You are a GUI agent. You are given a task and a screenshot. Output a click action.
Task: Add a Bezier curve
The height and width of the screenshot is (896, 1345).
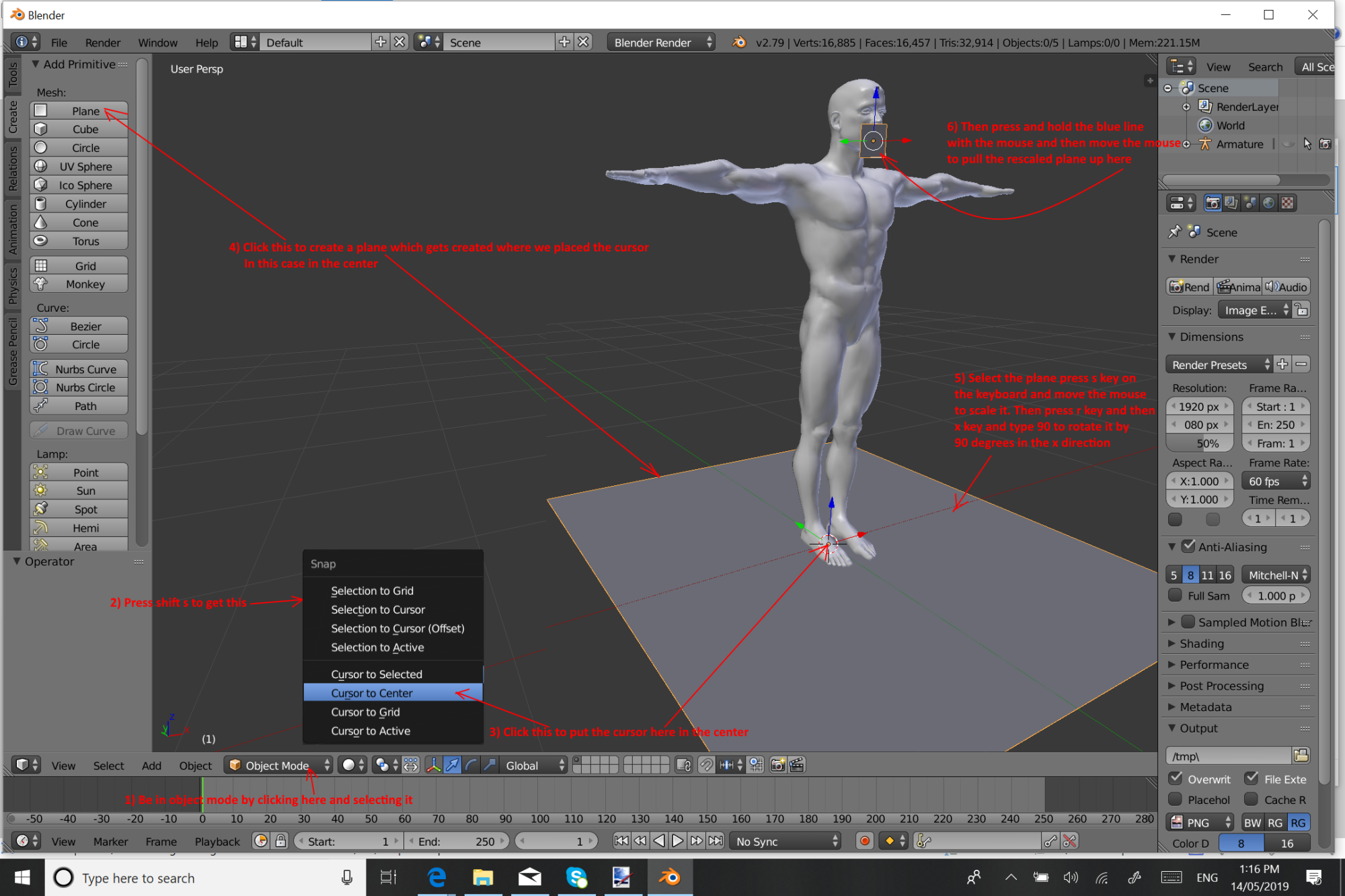79,326
